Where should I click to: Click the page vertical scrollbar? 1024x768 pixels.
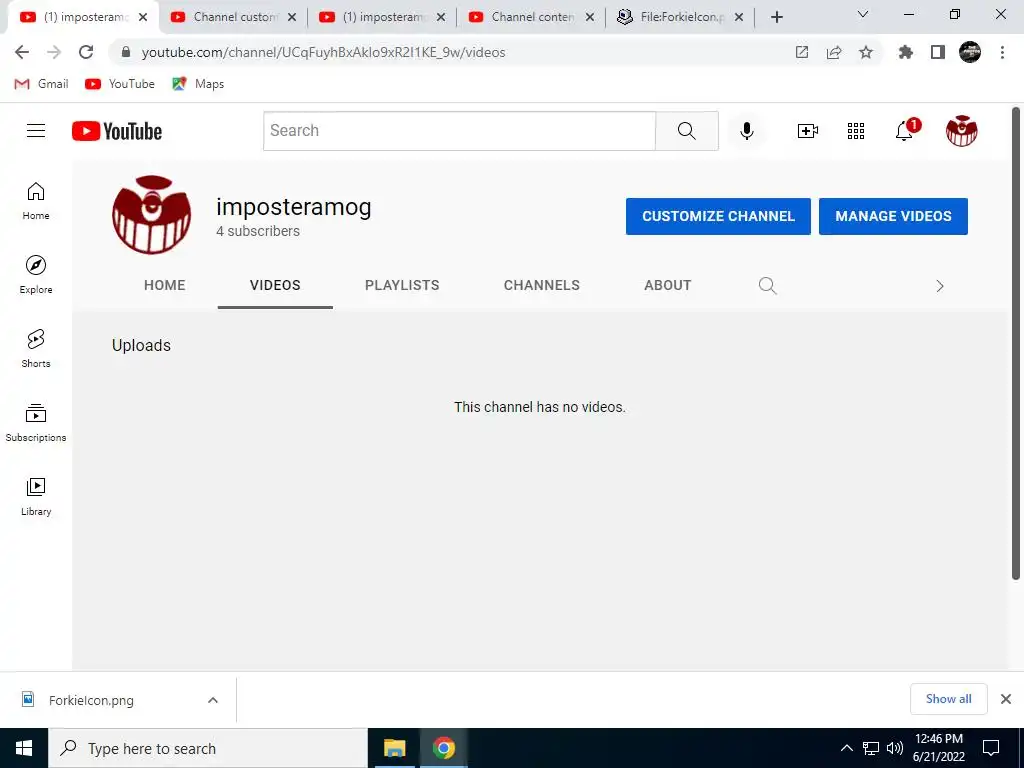pyautogui.click(x=1016, y=344)
